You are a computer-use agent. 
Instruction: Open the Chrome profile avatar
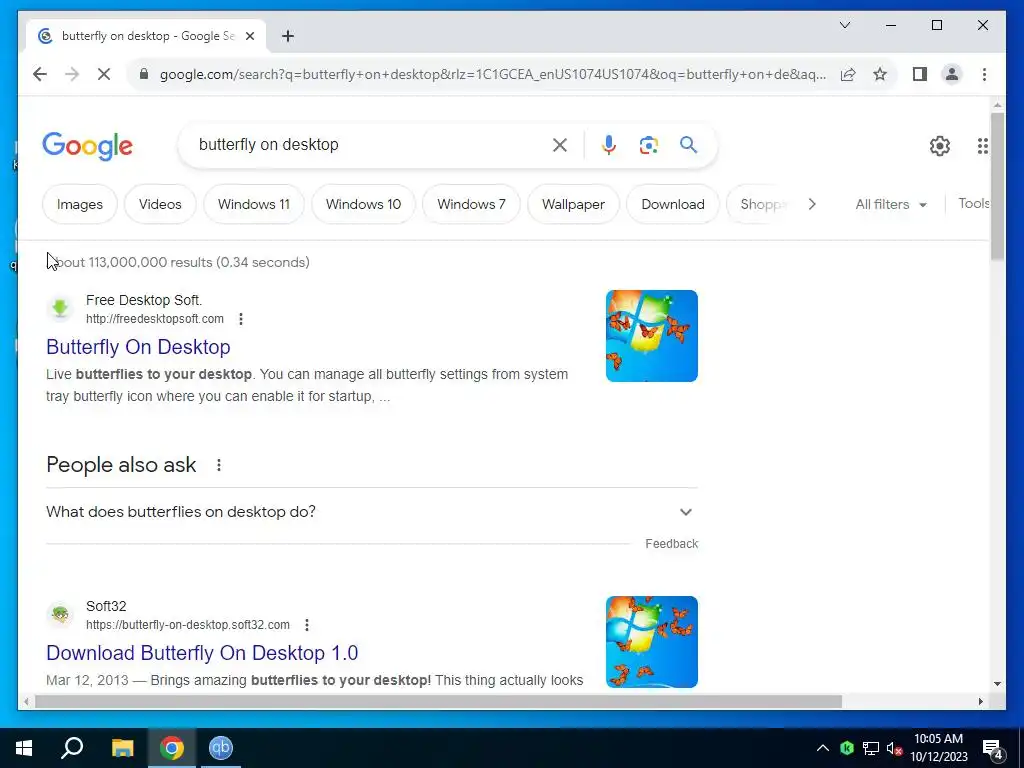tap(952, 74)
